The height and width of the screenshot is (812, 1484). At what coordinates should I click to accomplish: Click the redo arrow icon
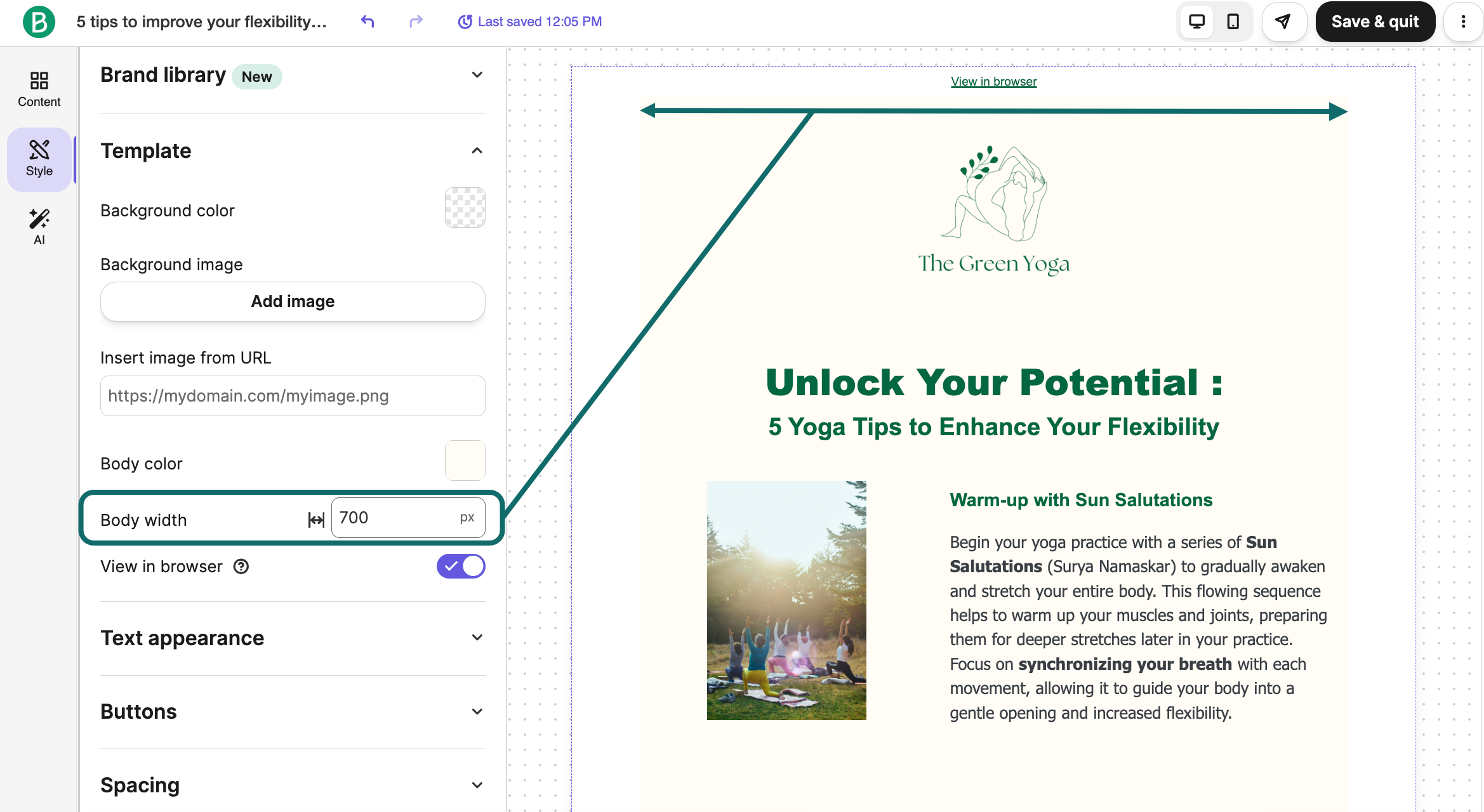416,22
